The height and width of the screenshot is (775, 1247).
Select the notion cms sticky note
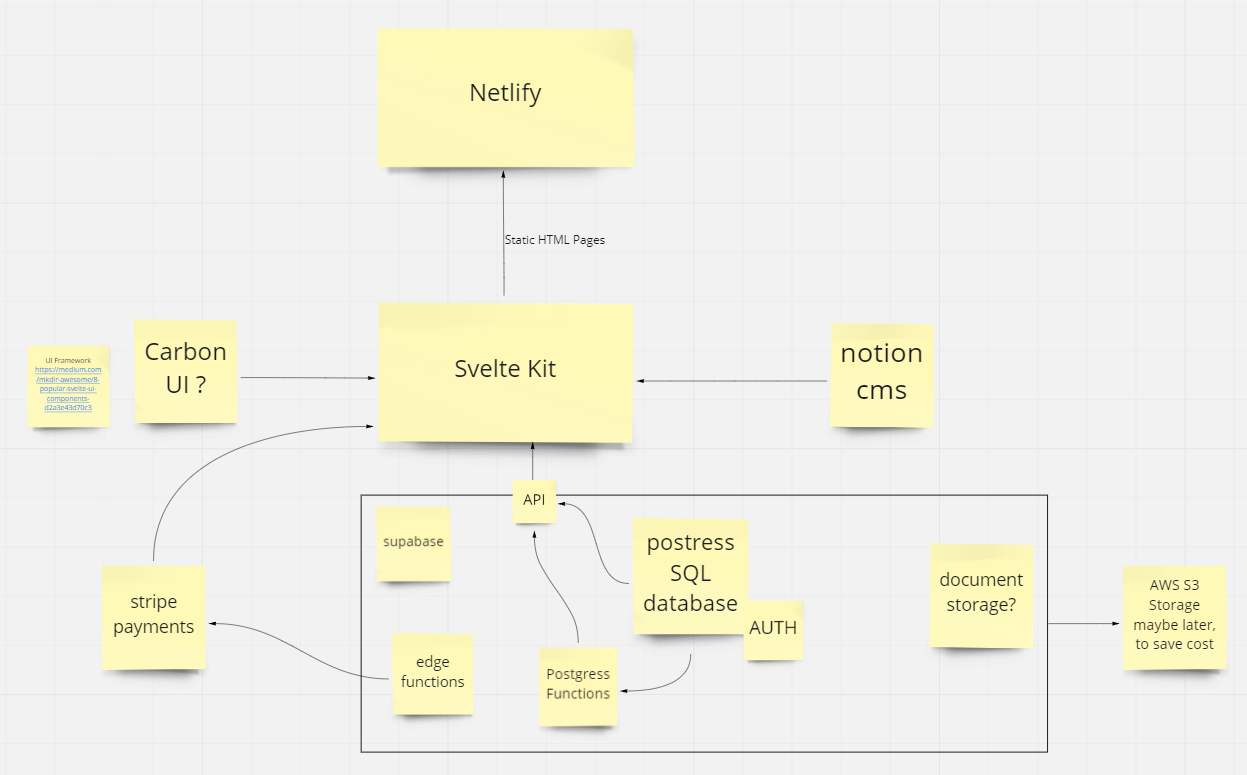[x=881, y=375]
